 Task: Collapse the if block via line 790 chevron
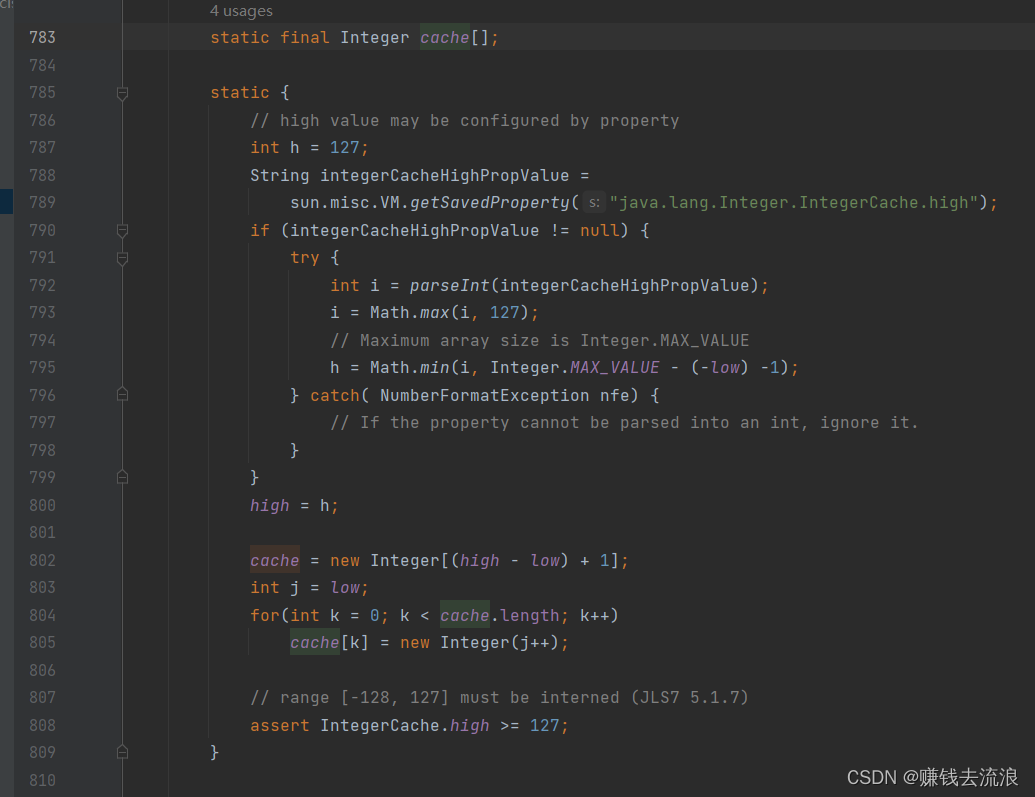[122, 230]
